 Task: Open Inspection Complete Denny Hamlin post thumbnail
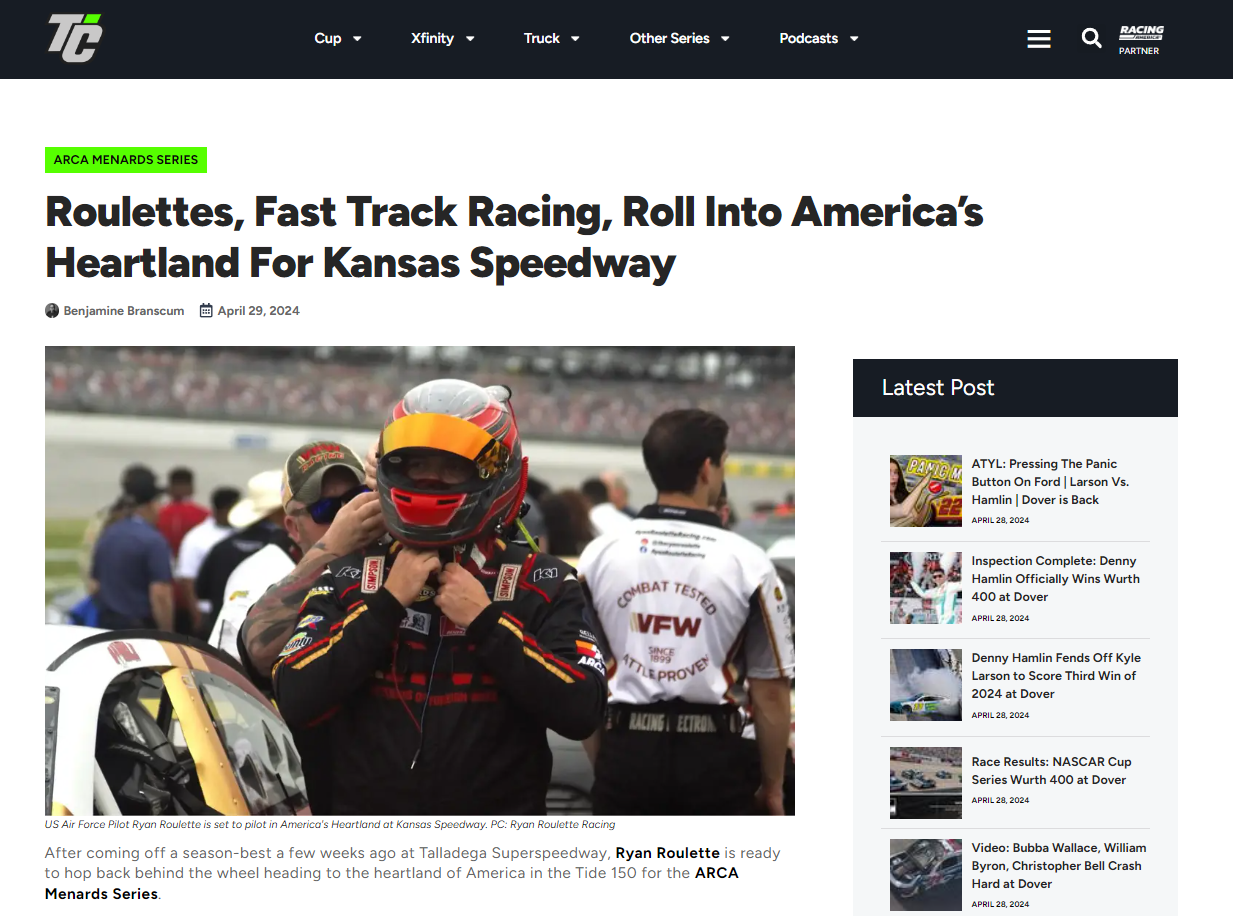pyautogui.click(x=926, y=588)
